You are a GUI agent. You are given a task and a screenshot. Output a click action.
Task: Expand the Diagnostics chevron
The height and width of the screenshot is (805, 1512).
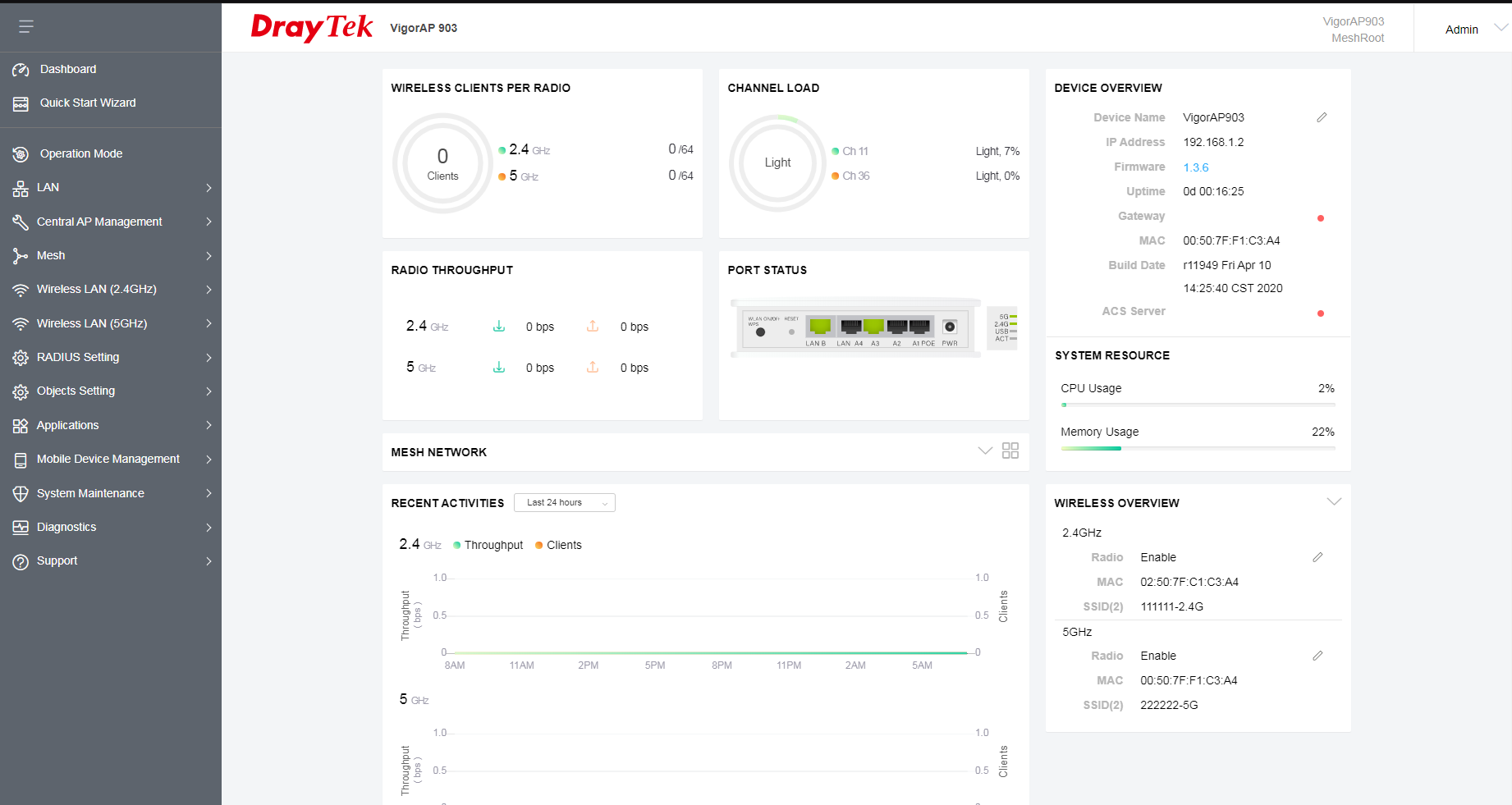pyautogui.click(x=208, y=528)
